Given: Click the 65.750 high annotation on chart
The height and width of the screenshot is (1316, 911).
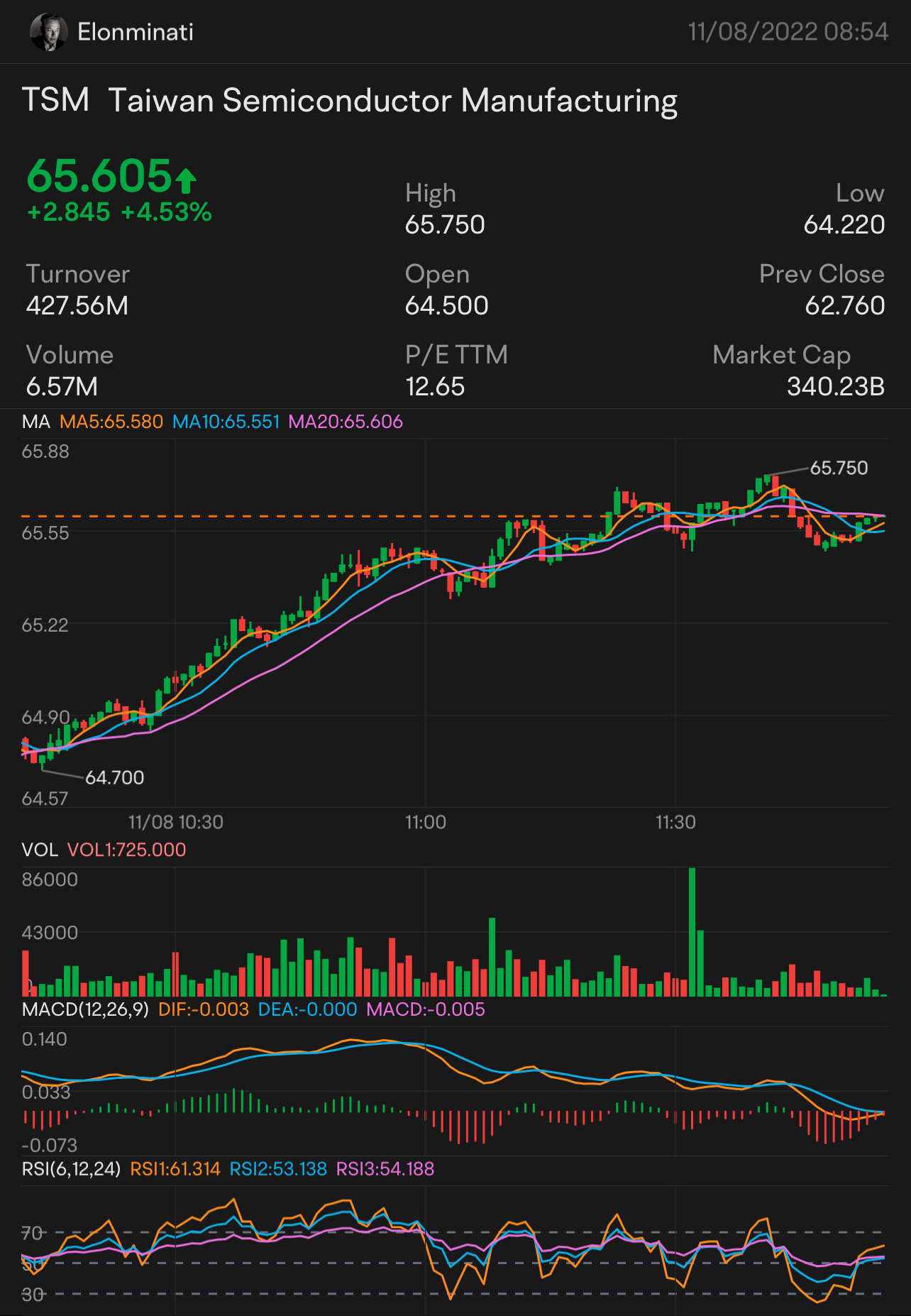Looking at the screenshot, I should click(x=839, y=468).
